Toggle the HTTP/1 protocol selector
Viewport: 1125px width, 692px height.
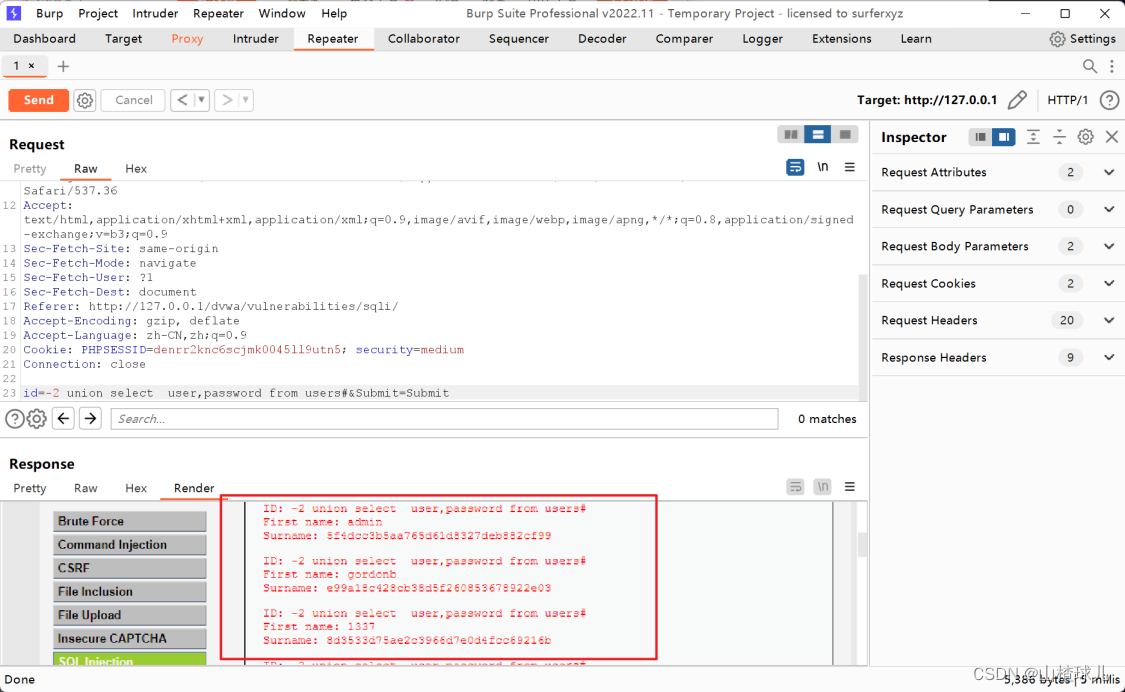click(1067, 100)
